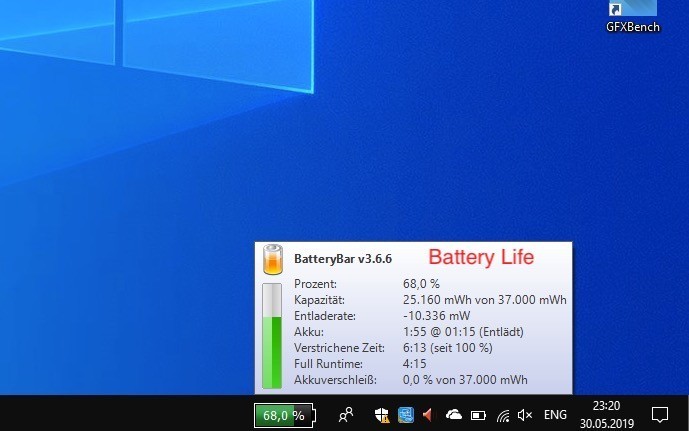Open the clock showing 23:20 30.05.2019

(607, 415)
